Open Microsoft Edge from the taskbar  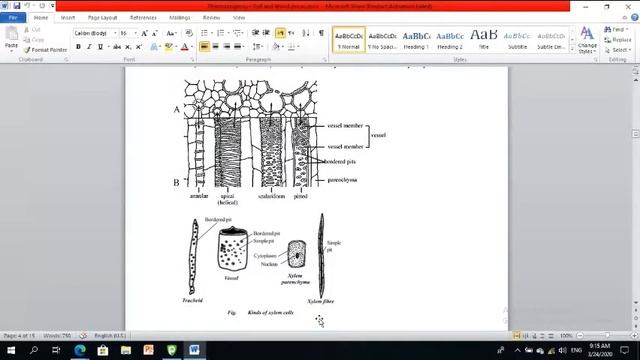coord(80,350)
